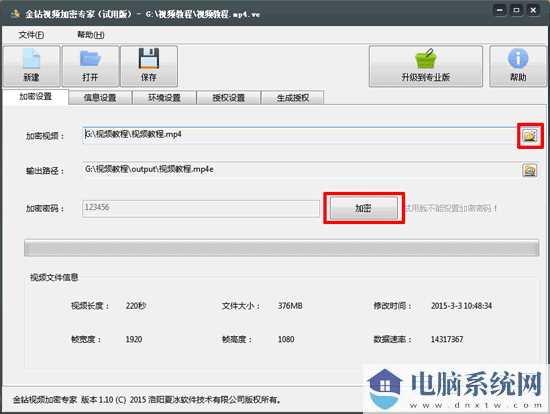Image resolution: width=550 pixels, height=414 pixels.
Task: Open the 文件(F) menu
Action: pyautogui.click(x=31, y=35)
